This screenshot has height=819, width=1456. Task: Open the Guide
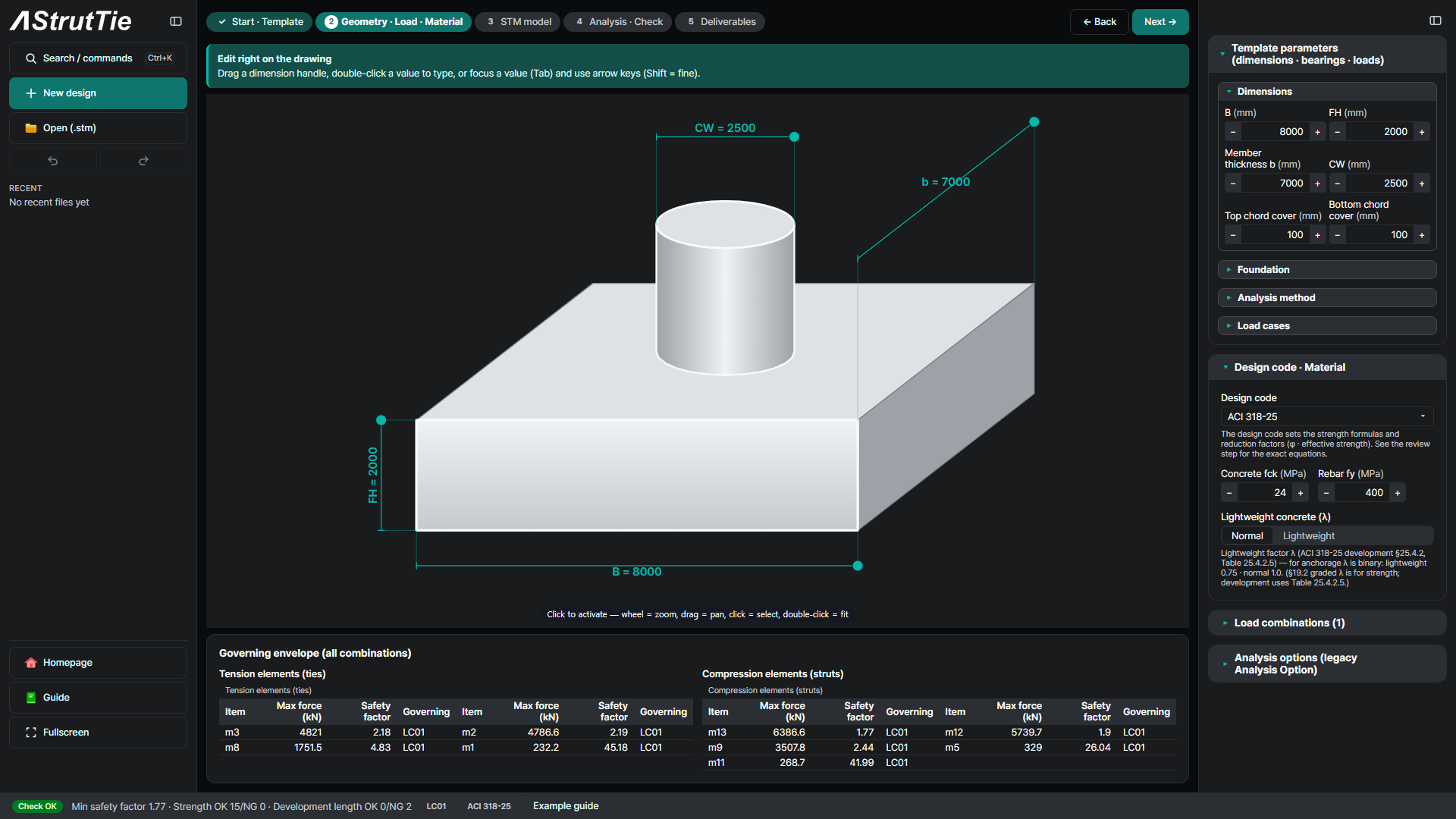[x=98, y=698]
